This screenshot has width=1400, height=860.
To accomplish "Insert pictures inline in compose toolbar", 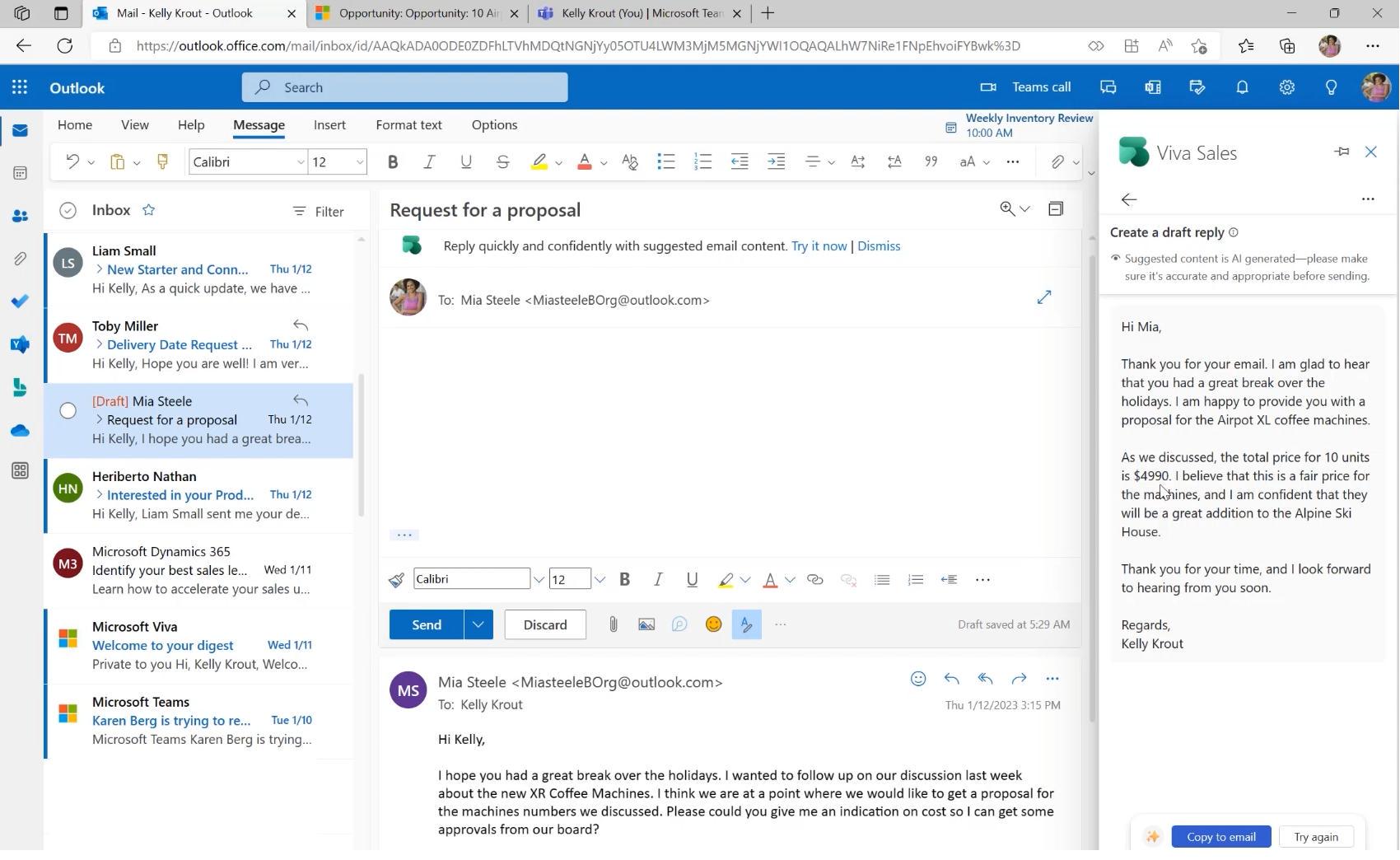I will [646, 624].
